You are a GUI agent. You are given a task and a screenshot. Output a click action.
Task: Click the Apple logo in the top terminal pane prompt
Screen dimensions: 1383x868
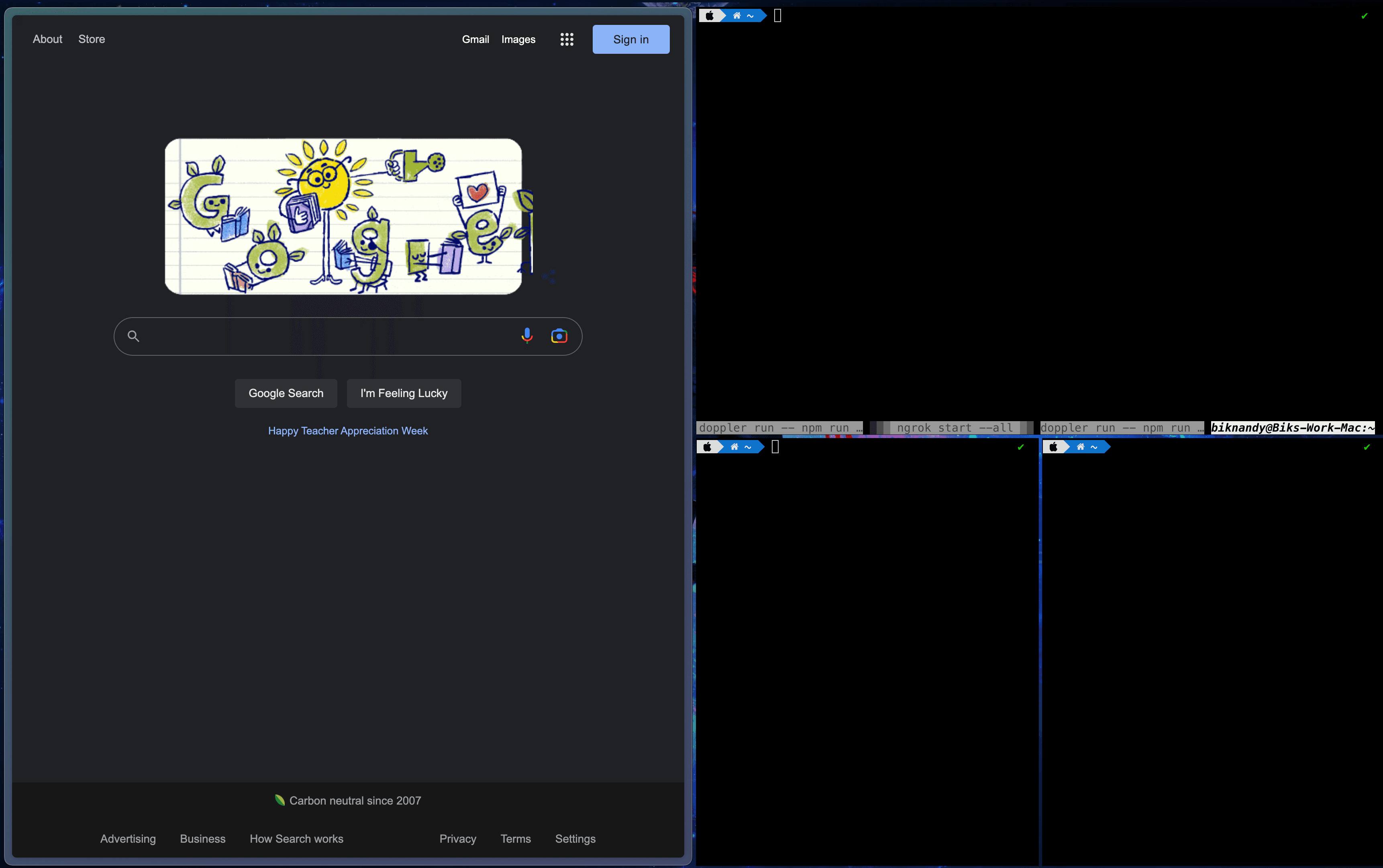pos(710,16)
